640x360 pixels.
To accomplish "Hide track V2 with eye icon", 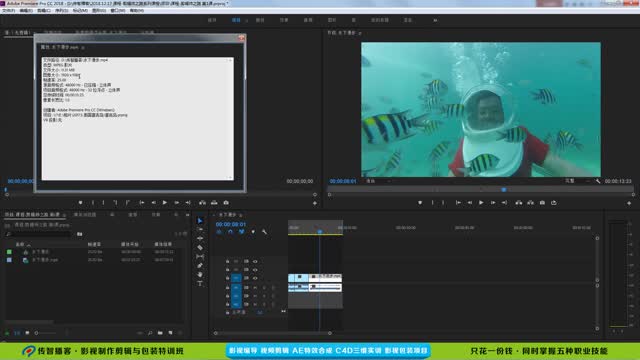I will 255,269.
